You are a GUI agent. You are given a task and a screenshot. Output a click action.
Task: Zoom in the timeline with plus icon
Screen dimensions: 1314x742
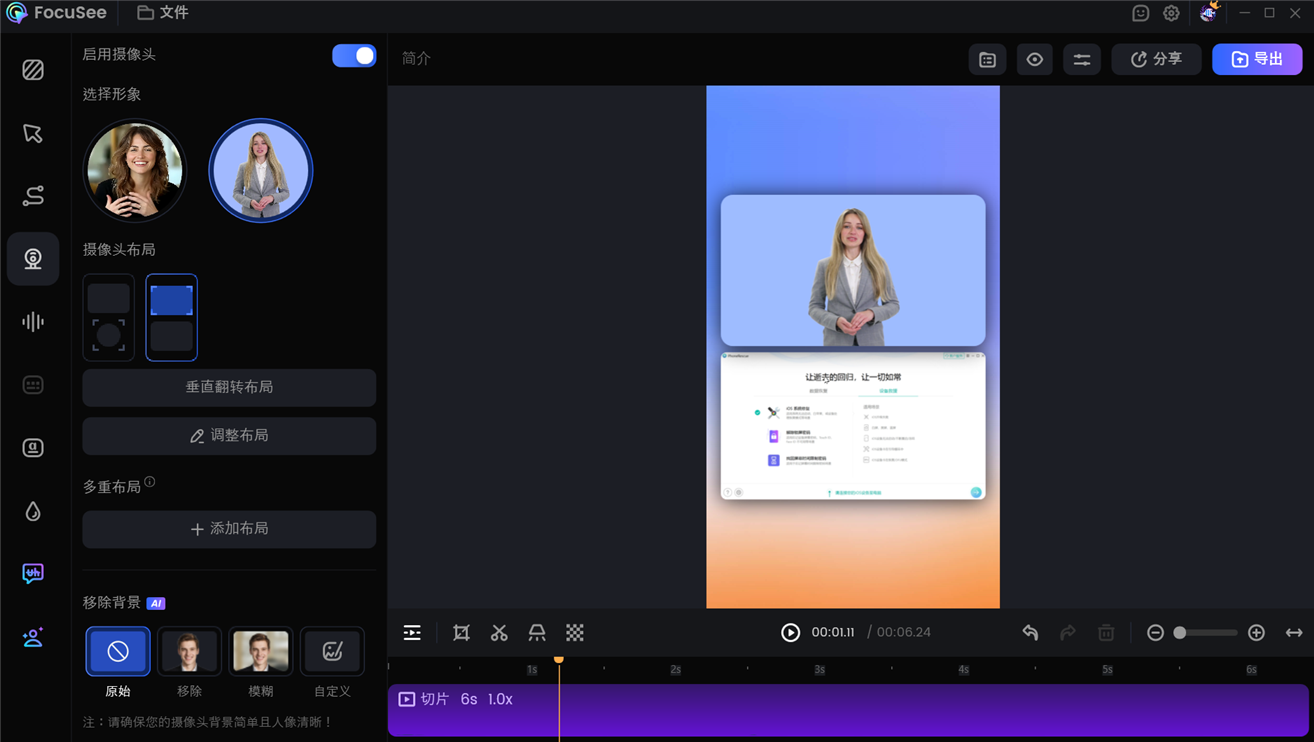(x=1257, y=633)
